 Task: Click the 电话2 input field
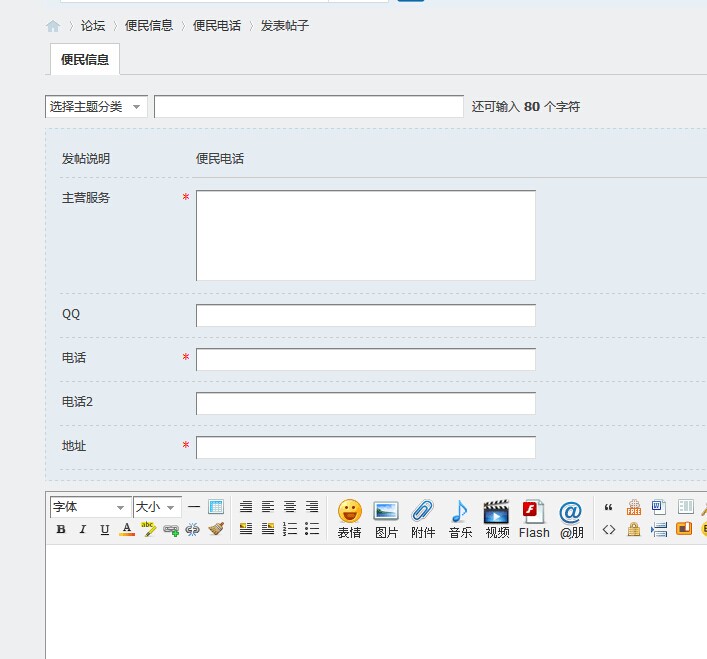pos(366,403)
